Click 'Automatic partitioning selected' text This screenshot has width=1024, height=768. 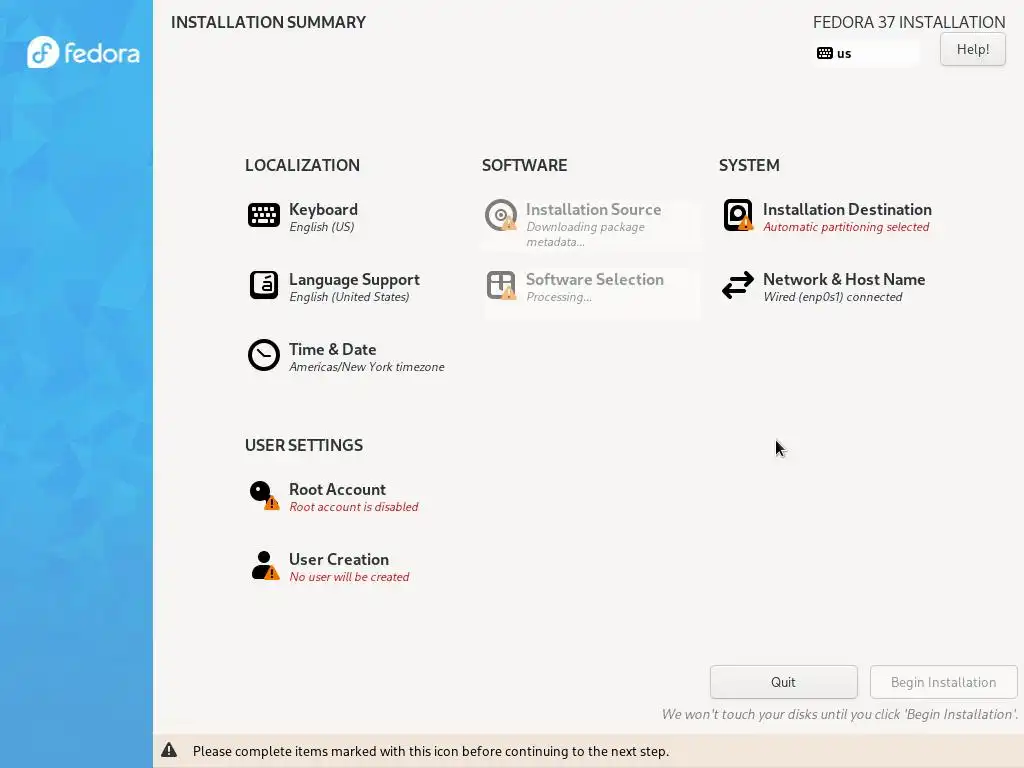pos(846,227)
